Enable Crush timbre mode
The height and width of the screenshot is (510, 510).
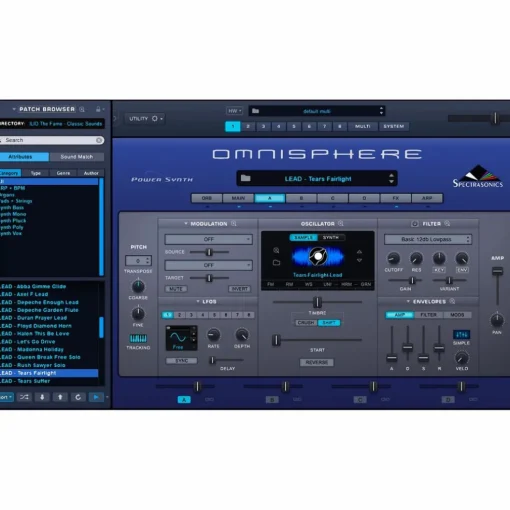pos(305,323)
